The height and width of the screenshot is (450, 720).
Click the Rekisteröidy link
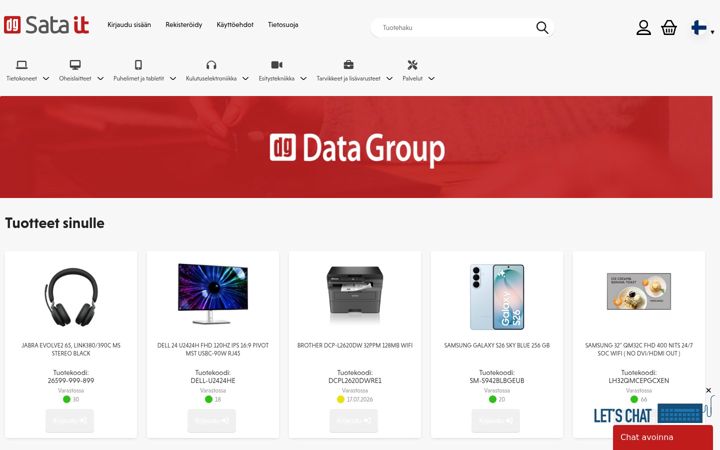(184, 25)
